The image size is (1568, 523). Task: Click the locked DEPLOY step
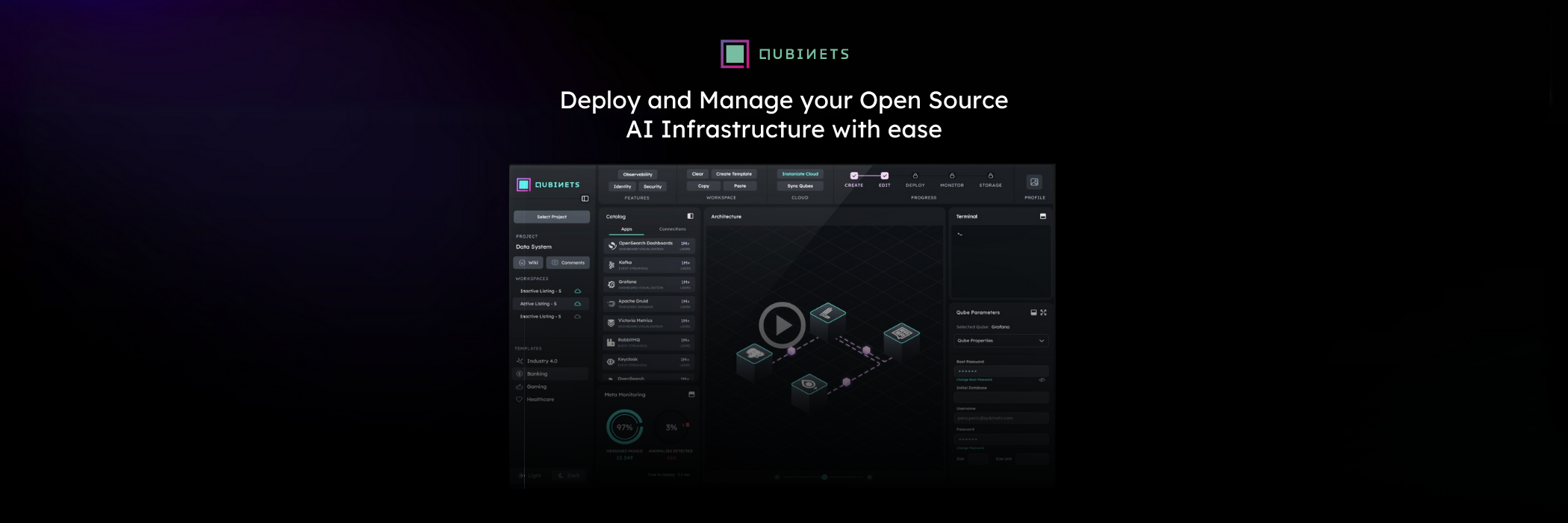coord(915,179)
